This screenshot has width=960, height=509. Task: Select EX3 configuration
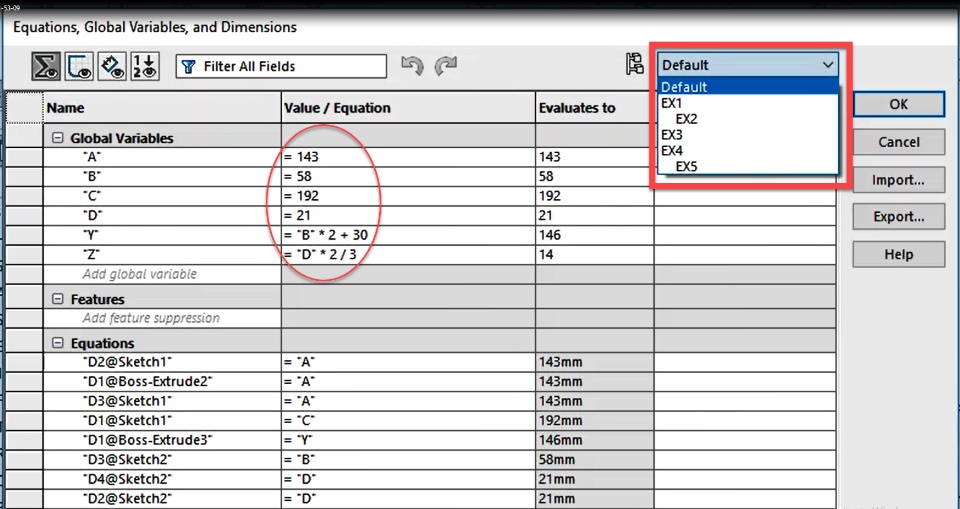(748, 135)
